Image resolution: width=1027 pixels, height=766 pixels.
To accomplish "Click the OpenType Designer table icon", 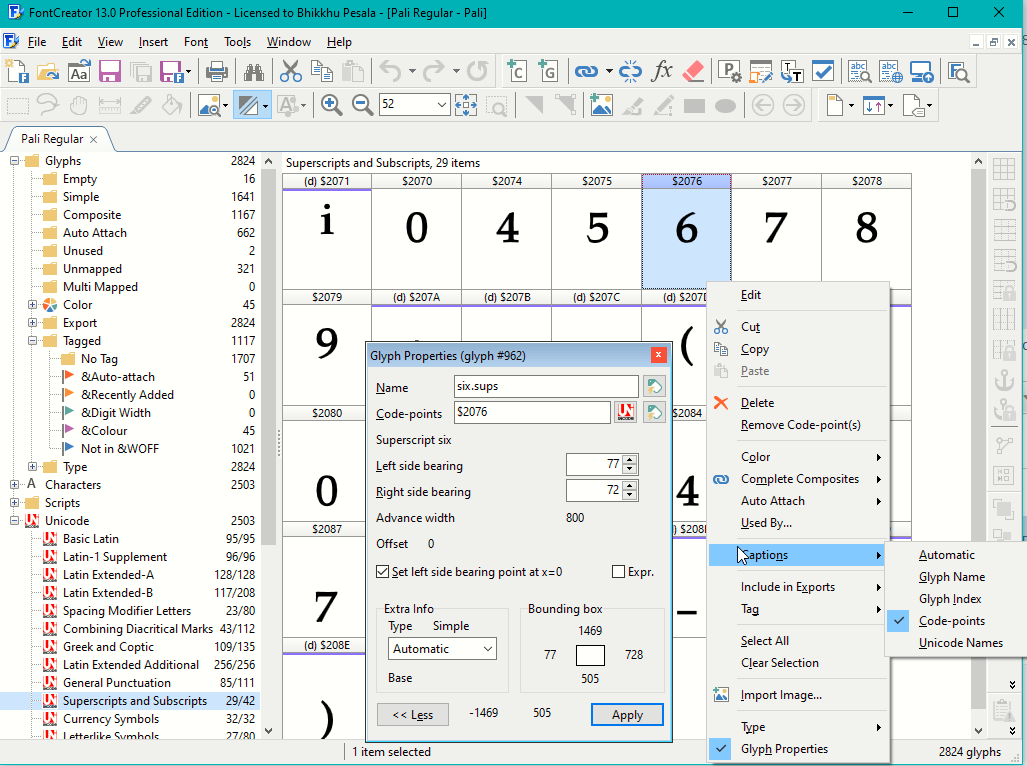I will [x=760, y=71].
